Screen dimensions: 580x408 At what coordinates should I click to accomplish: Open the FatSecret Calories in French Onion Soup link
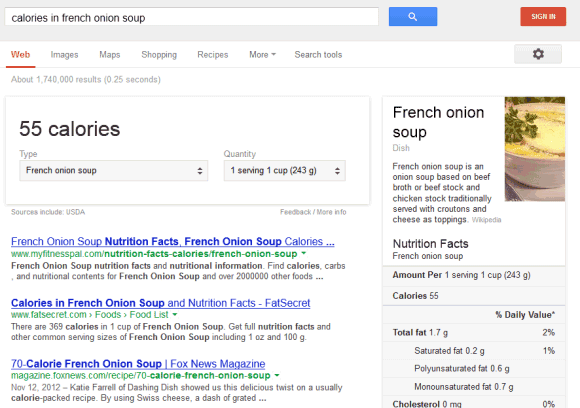(161, 303)
